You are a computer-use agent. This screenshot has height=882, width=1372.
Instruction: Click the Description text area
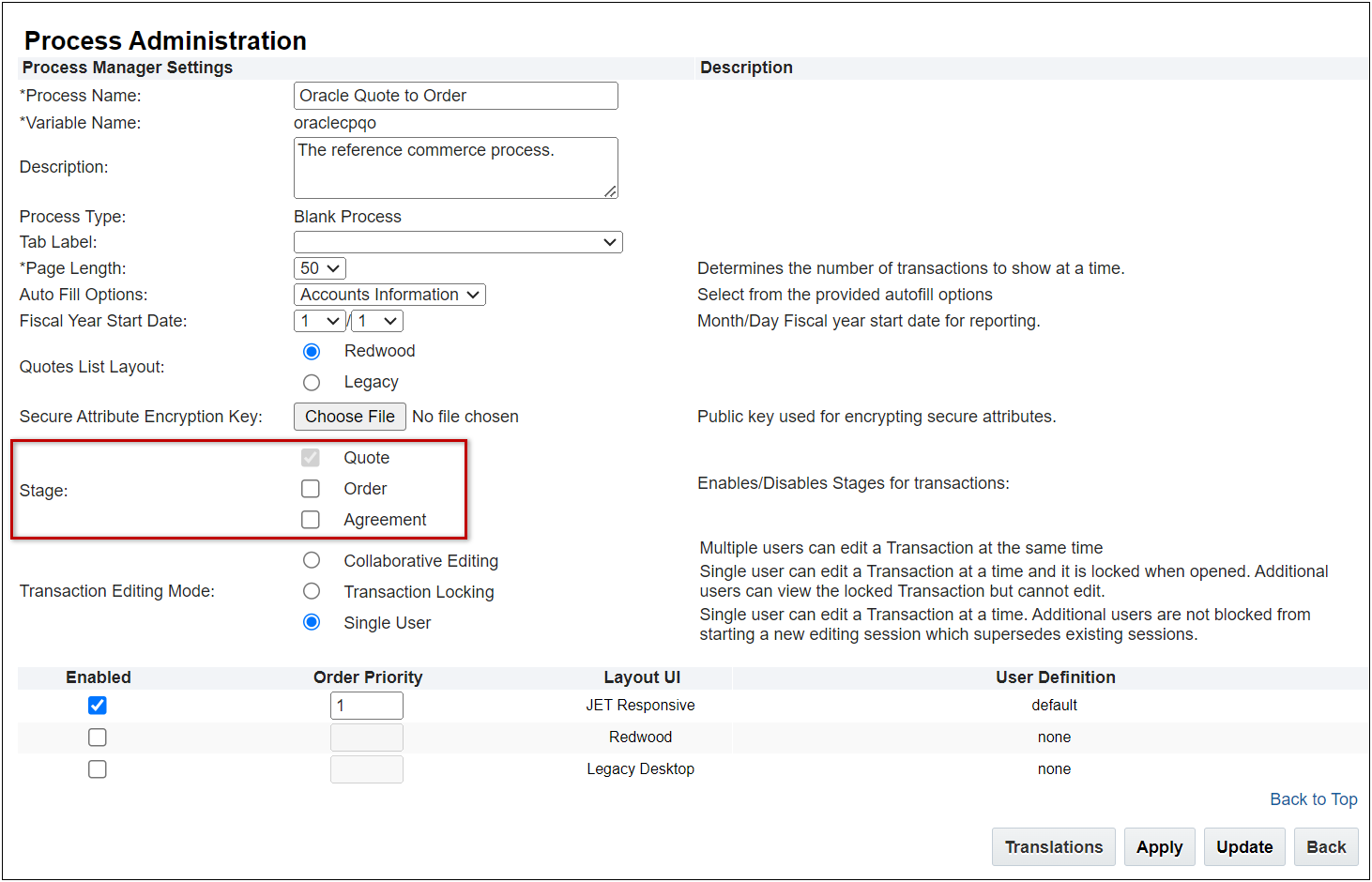[x=456, y=168]
